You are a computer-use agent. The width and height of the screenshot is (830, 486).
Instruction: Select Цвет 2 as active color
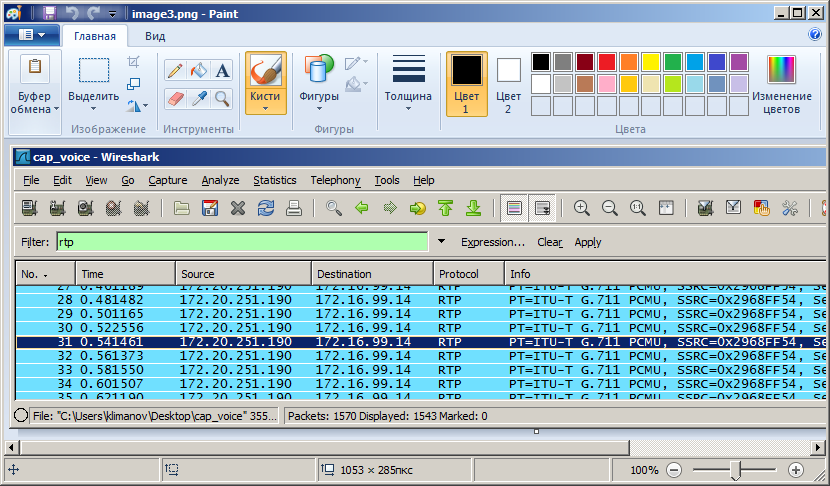pyautogui.click(x=508, y=84)
